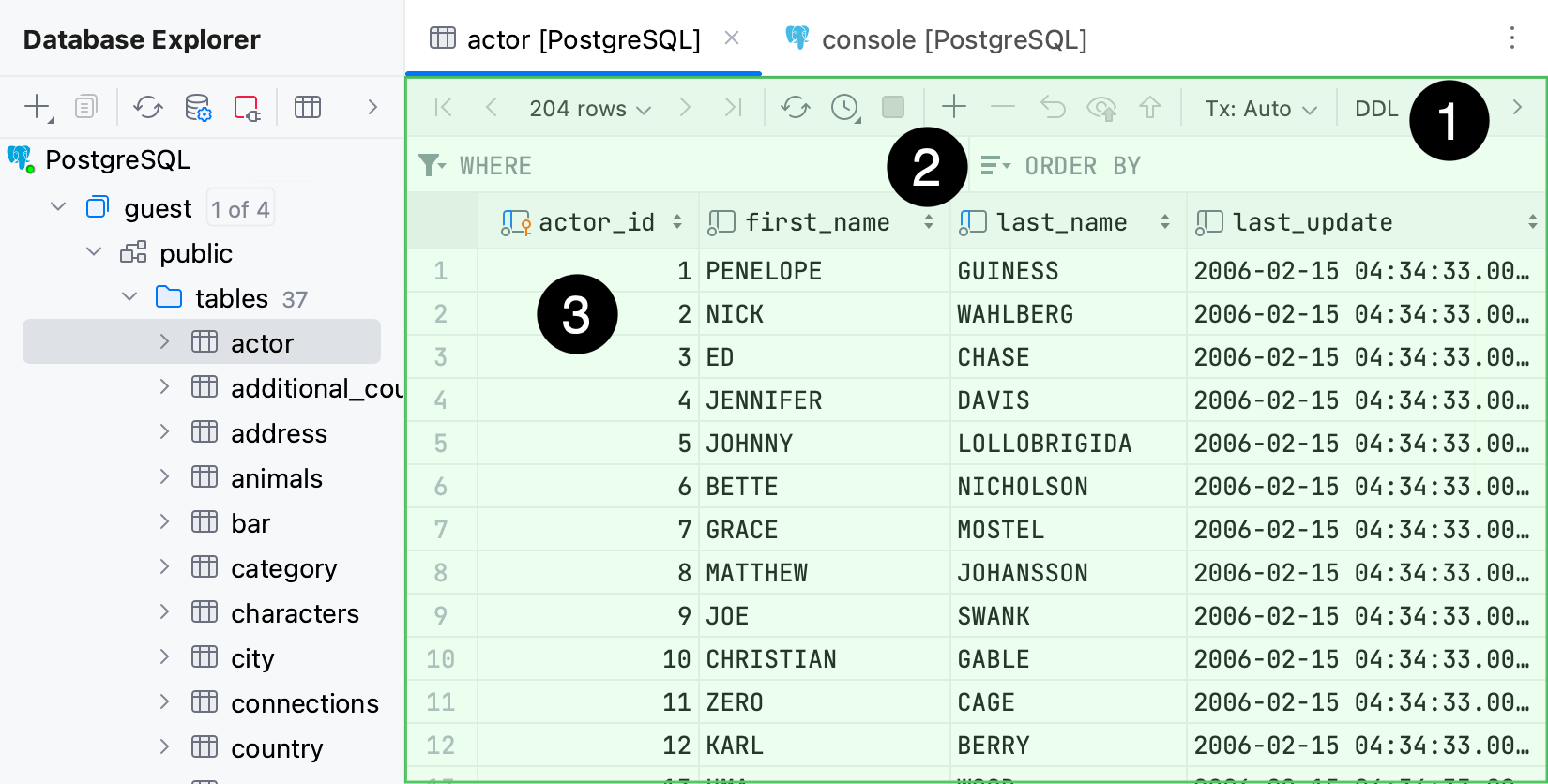This screenshot has width=1548, height=784.
Task: Toggle sorting on the last_name column
Action: 1164,222
